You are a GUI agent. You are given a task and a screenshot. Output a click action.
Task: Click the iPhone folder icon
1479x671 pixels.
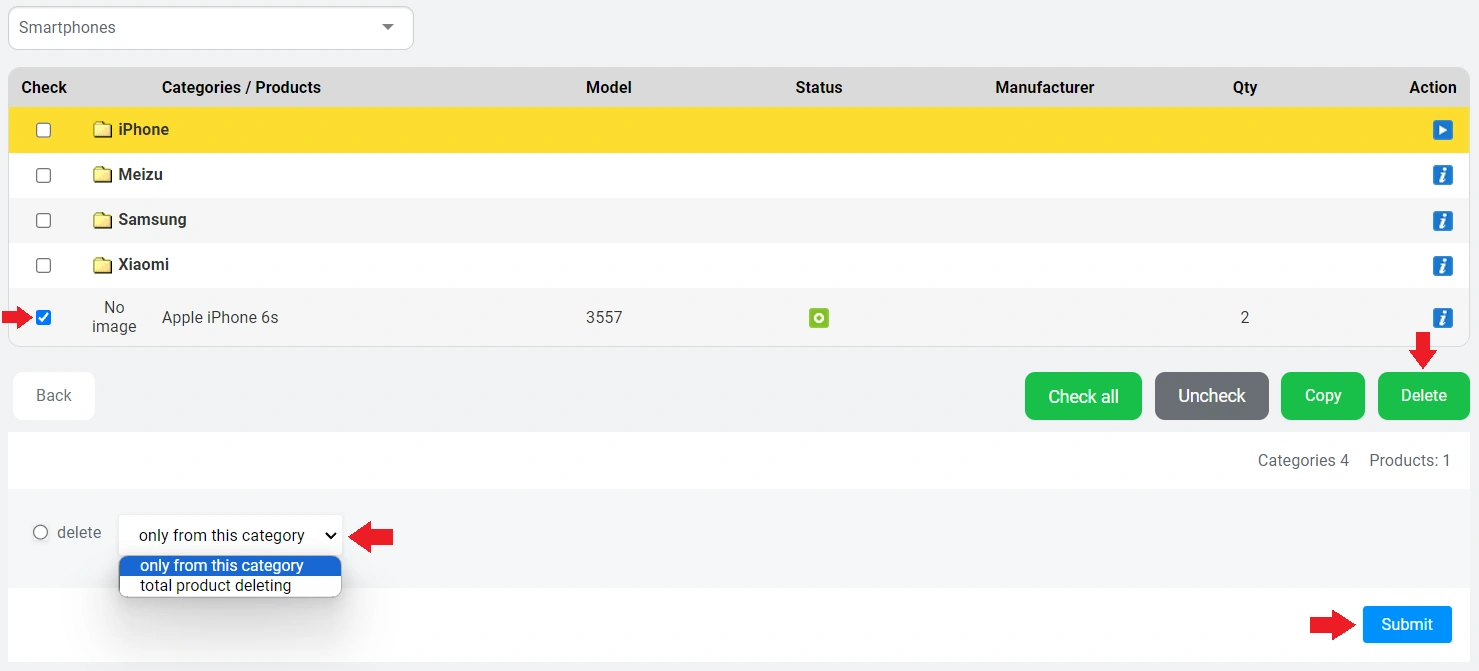pos(102,130)
